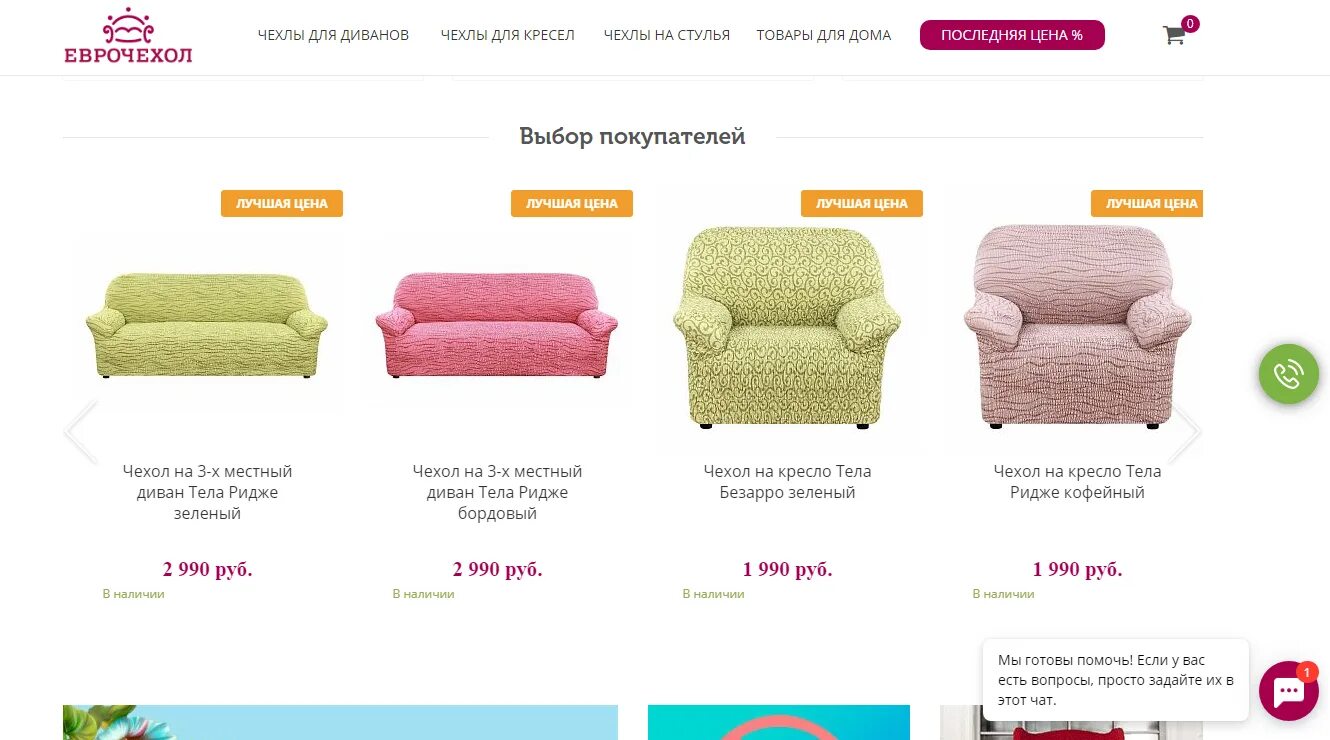Click the green phone callback icon
The width and height of the screenshot is (1330, 740).
1288,374
